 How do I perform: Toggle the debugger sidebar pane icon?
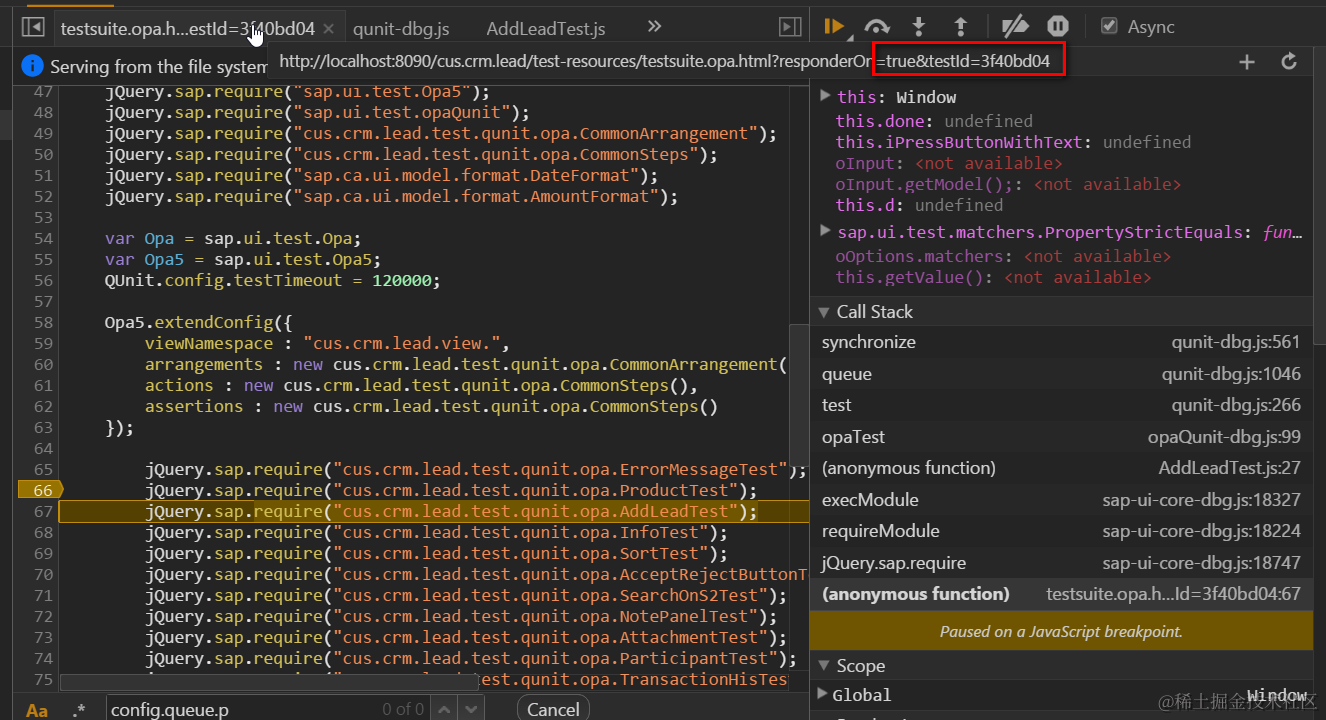click(x=790, y=28)
